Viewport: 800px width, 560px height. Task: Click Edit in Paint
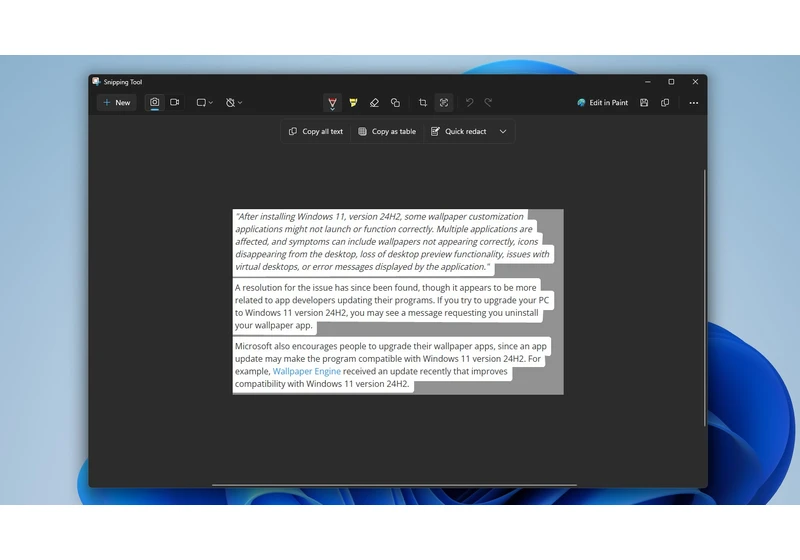coord(603,103)
